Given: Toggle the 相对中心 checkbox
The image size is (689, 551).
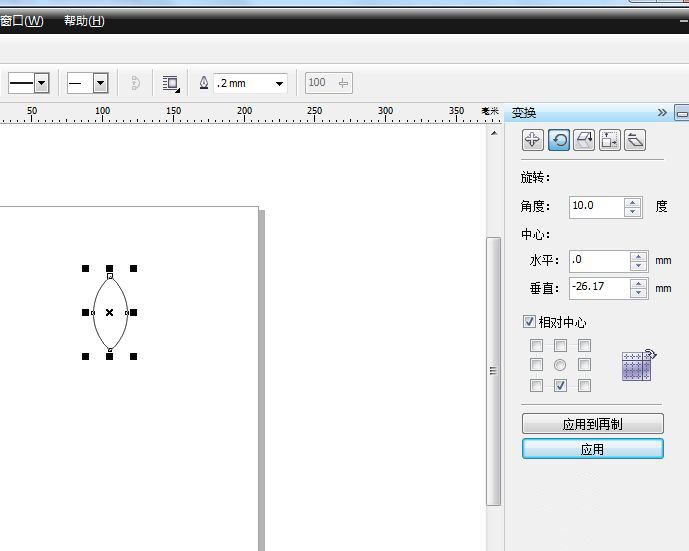Looking at the screenshot, I should (x=530, y=322).
